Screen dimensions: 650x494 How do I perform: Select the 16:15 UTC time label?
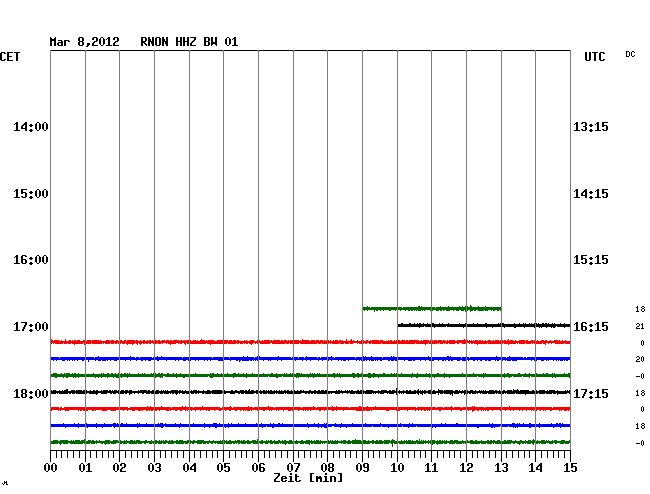click(591, 327)
